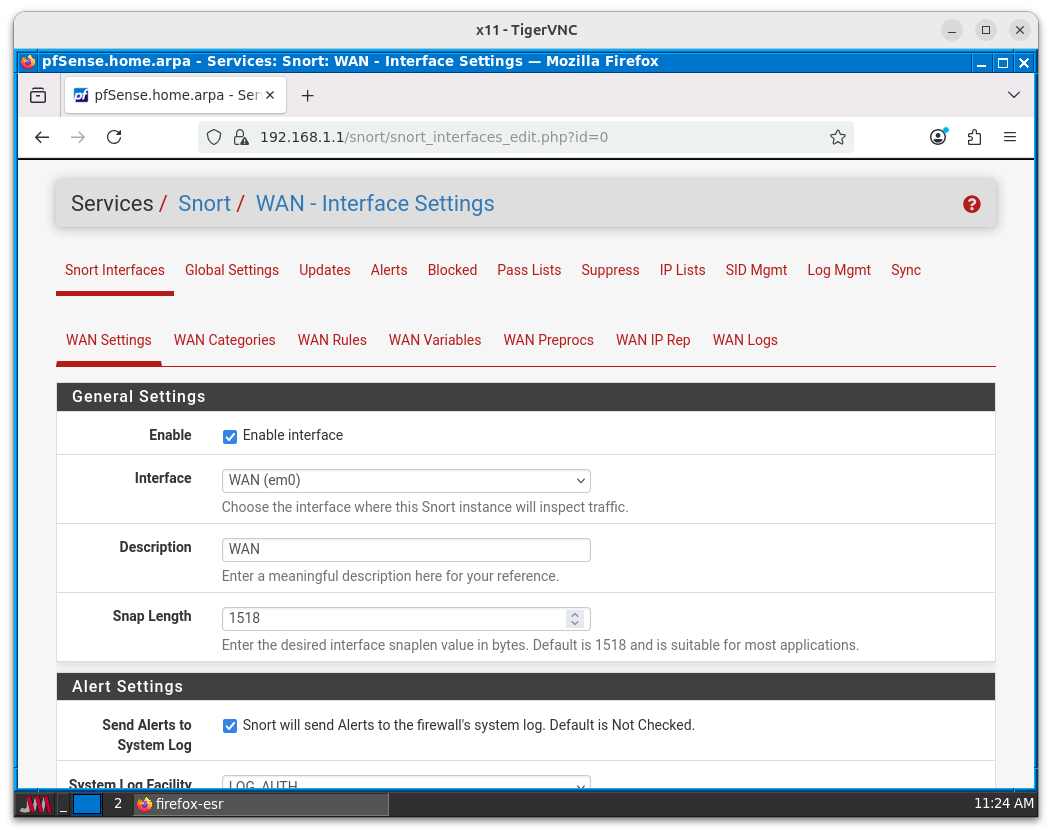
Task: Open the Updates tab
Action: pos(325,270)
